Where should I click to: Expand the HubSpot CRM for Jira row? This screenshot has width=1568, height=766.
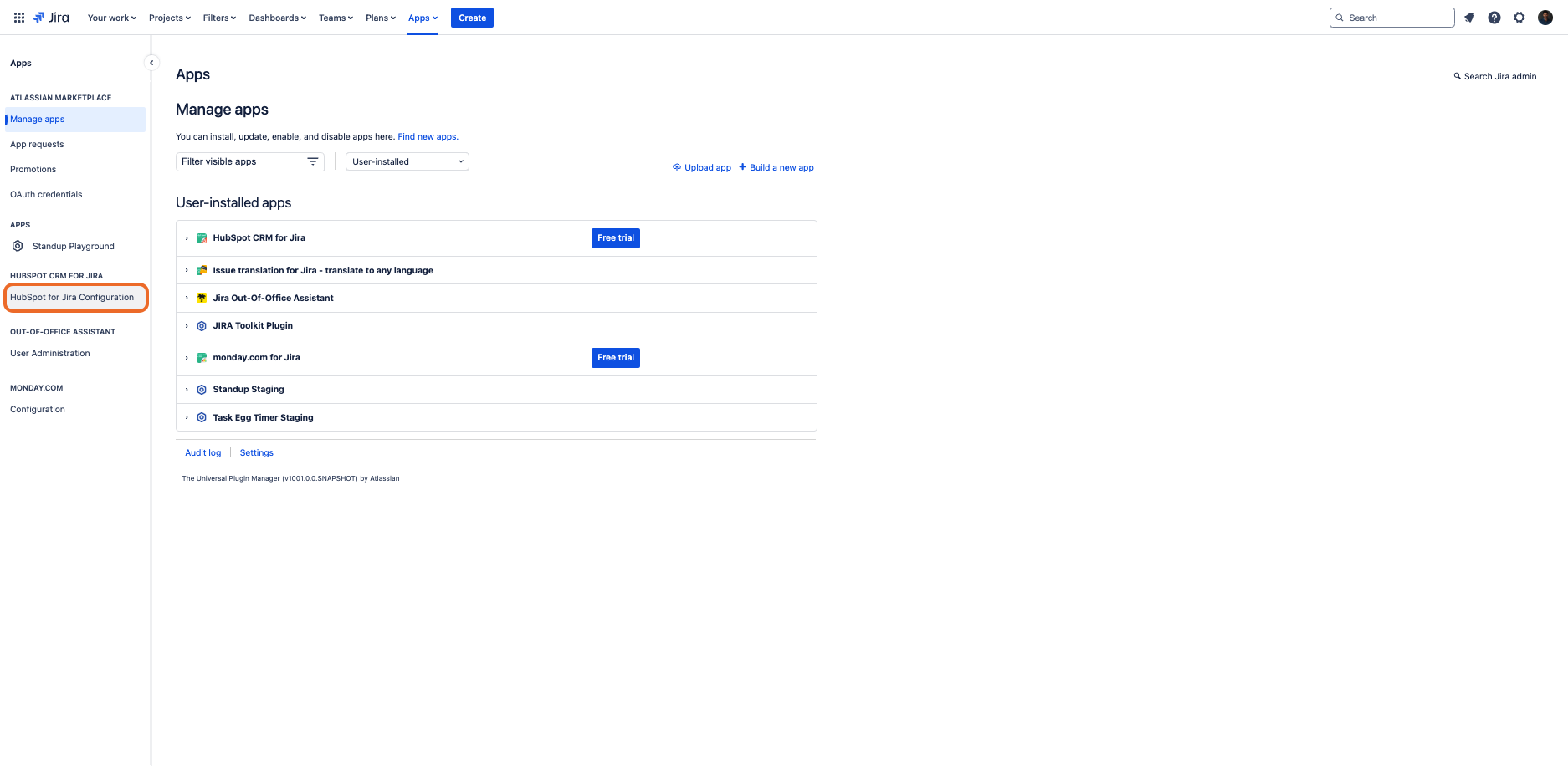coord(187,238)
